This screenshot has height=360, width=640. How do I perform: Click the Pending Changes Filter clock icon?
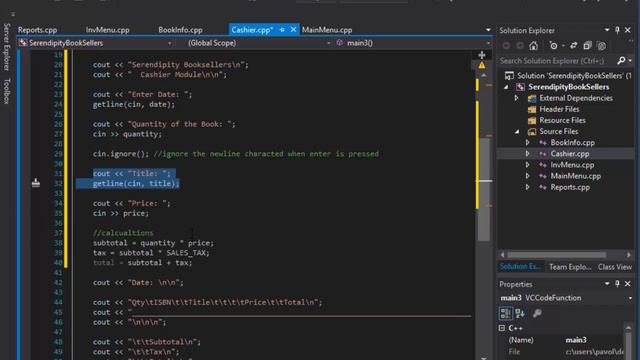(x=553, y=46)
